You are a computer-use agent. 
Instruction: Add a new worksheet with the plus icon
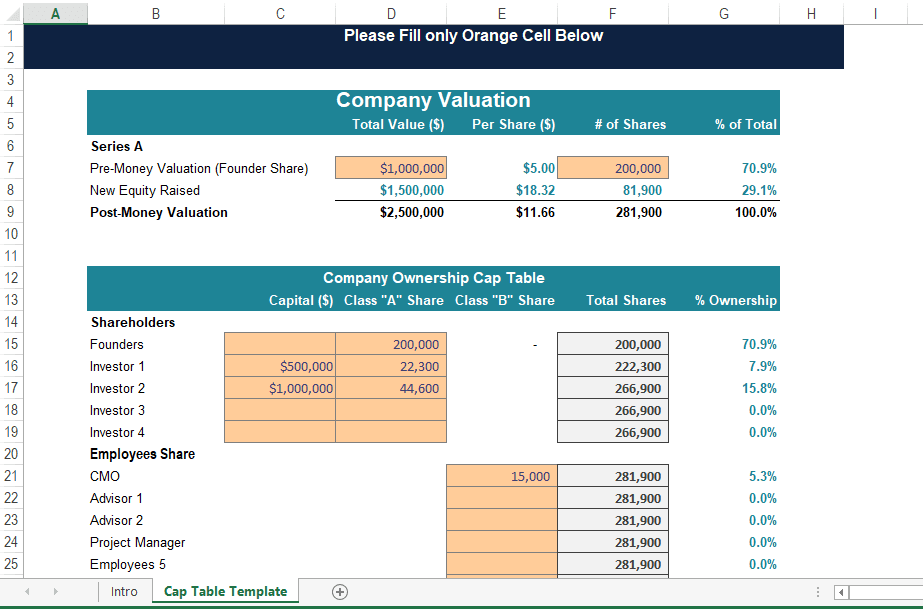[x=340, y=591]
